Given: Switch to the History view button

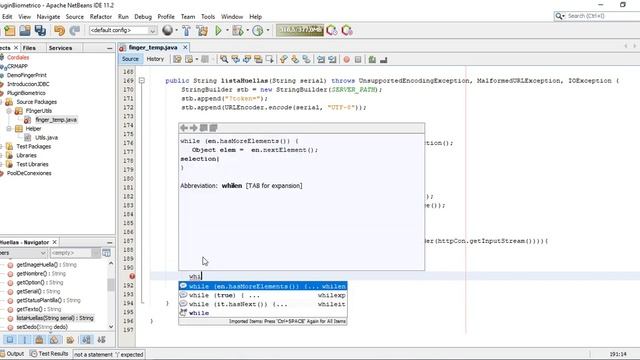Looking at the screenshot, I should 155,59.
